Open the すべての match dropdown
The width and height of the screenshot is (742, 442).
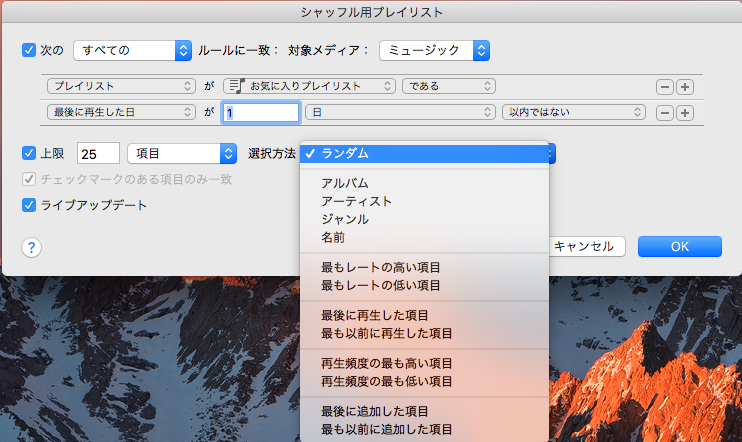tap(132, 50)
